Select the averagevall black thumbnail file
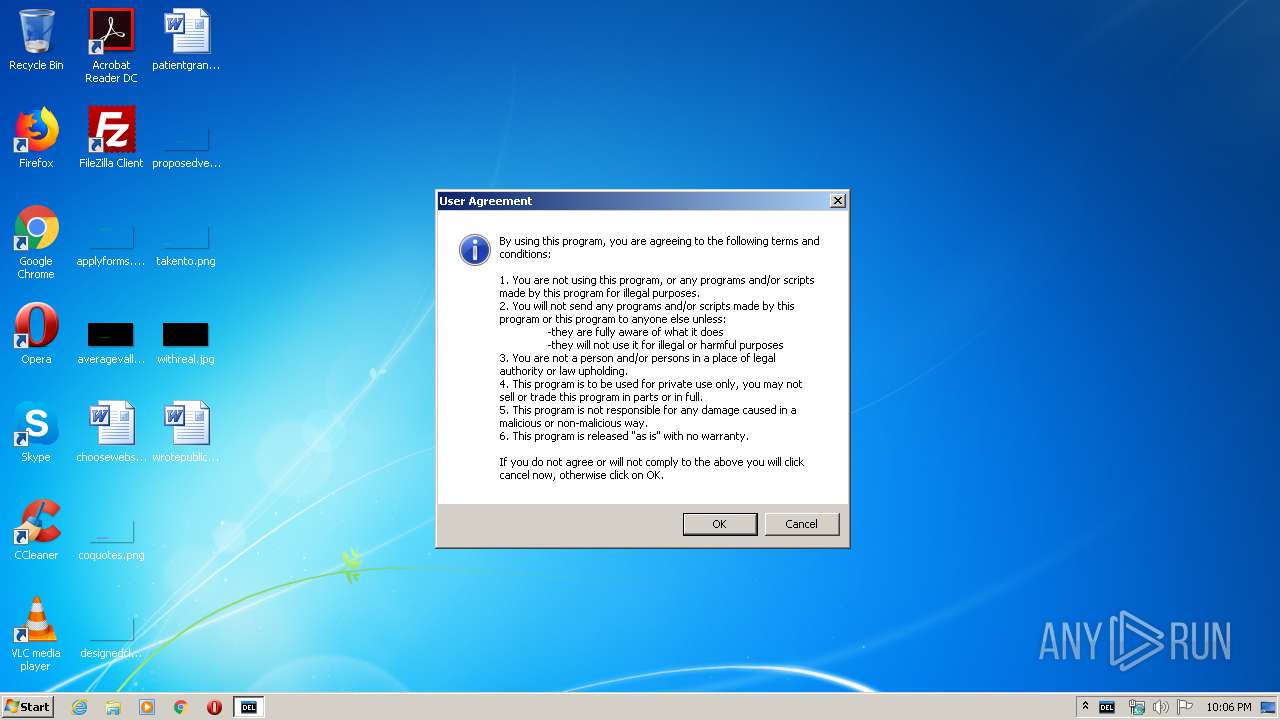Image resolution: width=1280 pixels, height=720 pixels. click(x=111, y=342)
